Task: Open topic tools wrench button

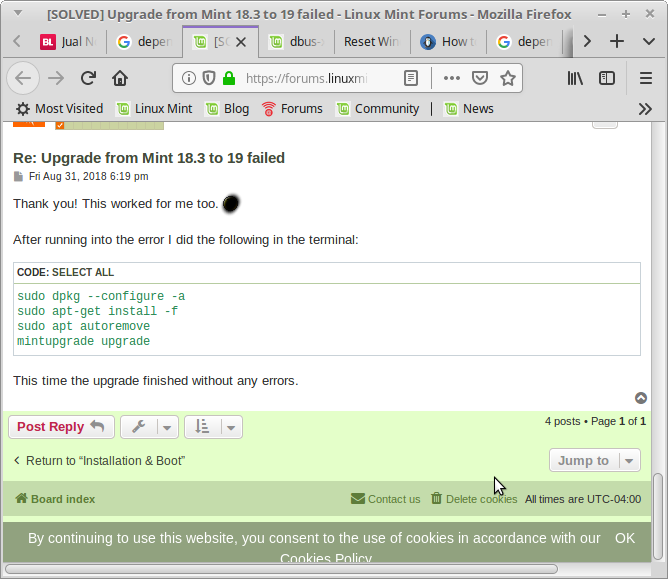Action: click(x=139, y=427)
